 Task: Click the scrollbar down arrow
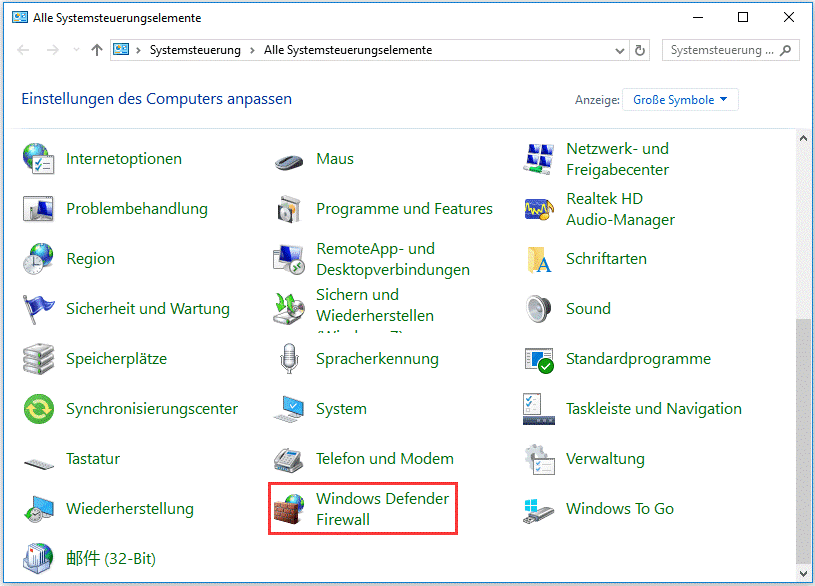(x=803, y=574)
